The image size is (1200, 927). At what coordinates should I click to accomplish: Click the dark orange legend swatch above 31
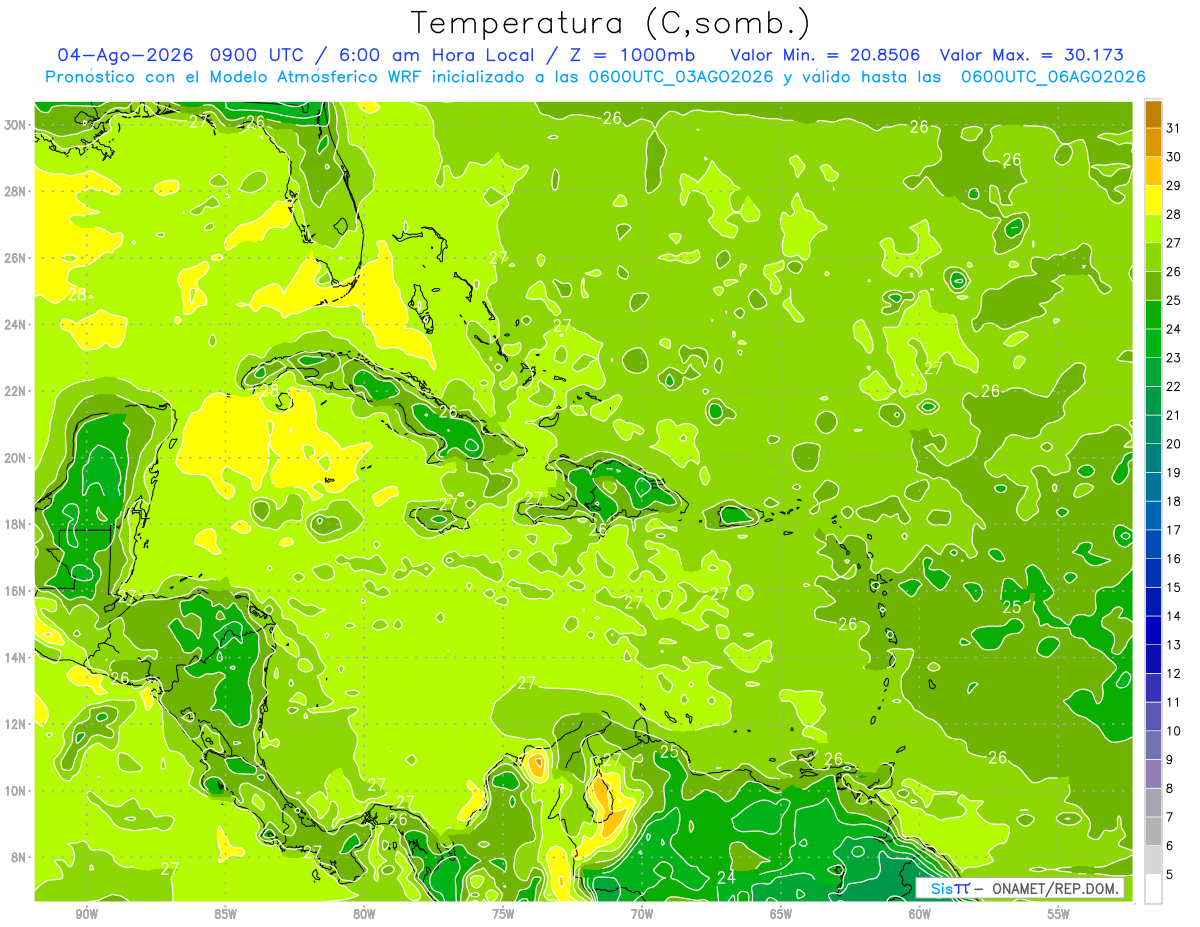(1153, 114)
